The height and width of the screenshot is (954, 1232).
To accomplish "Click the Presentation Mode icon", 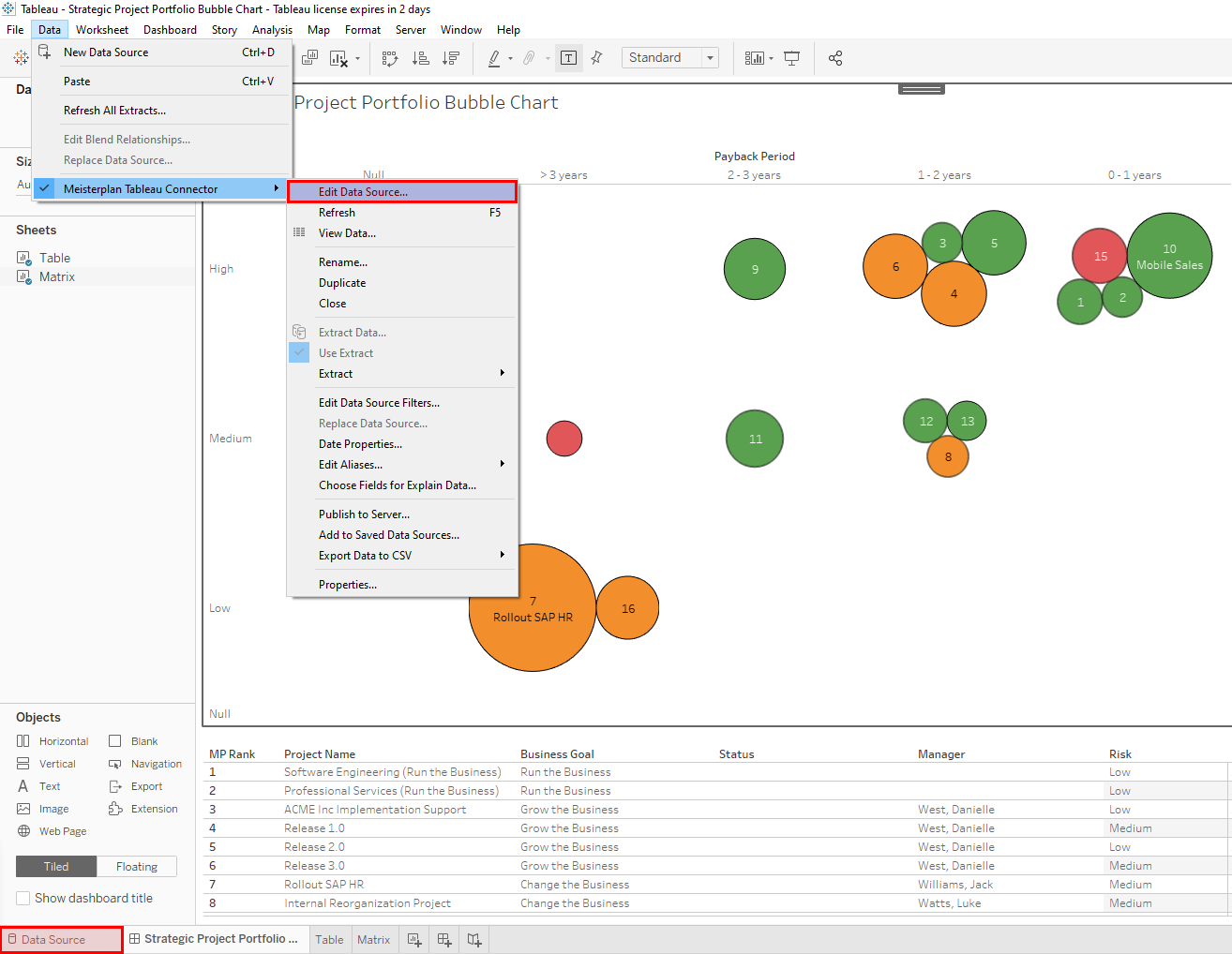I will (x=792, y=58).
